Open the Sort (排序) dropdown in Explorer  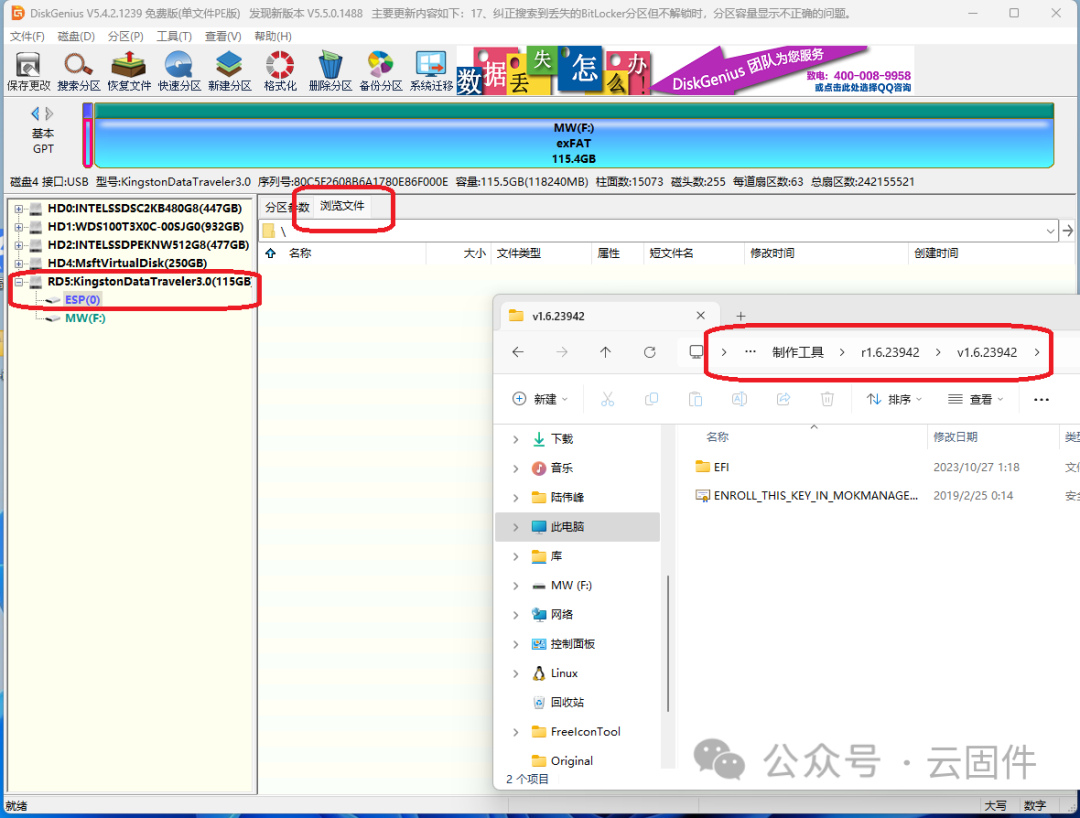[894, 399]
